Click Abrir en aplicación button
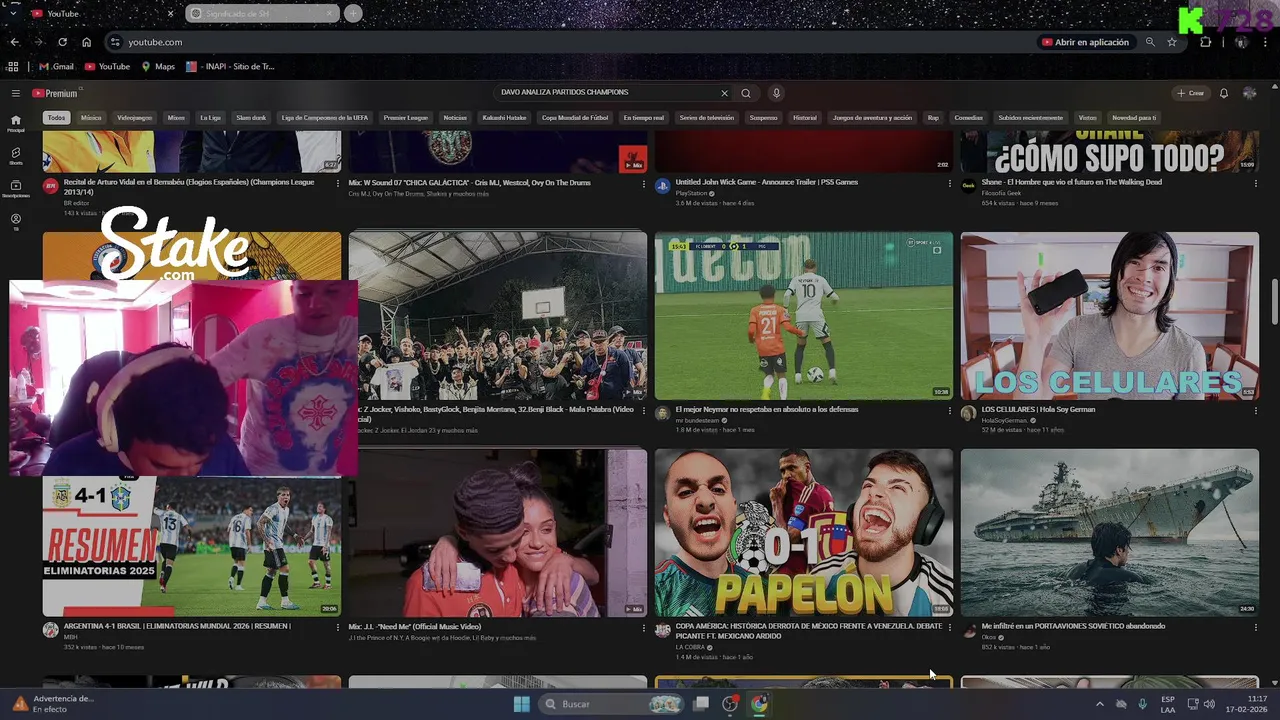Image resolution: width=1280 pixels, height=720 pixels. pos(1086,42)
